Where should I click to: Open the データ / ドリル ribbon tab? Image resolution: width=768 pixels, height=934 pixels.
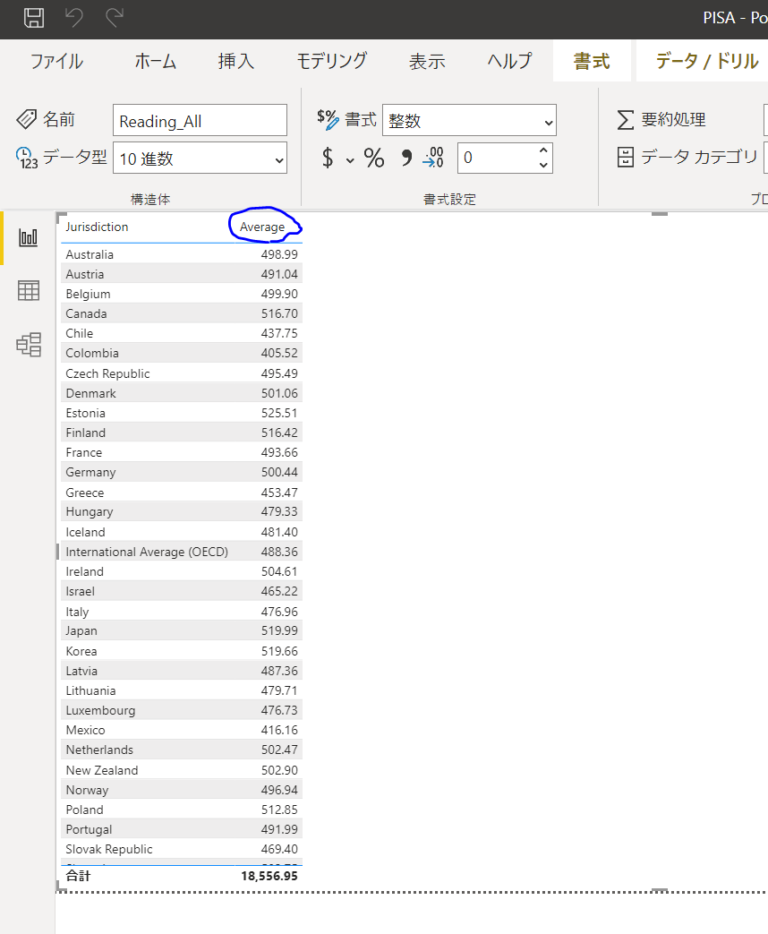pos(706,61)
